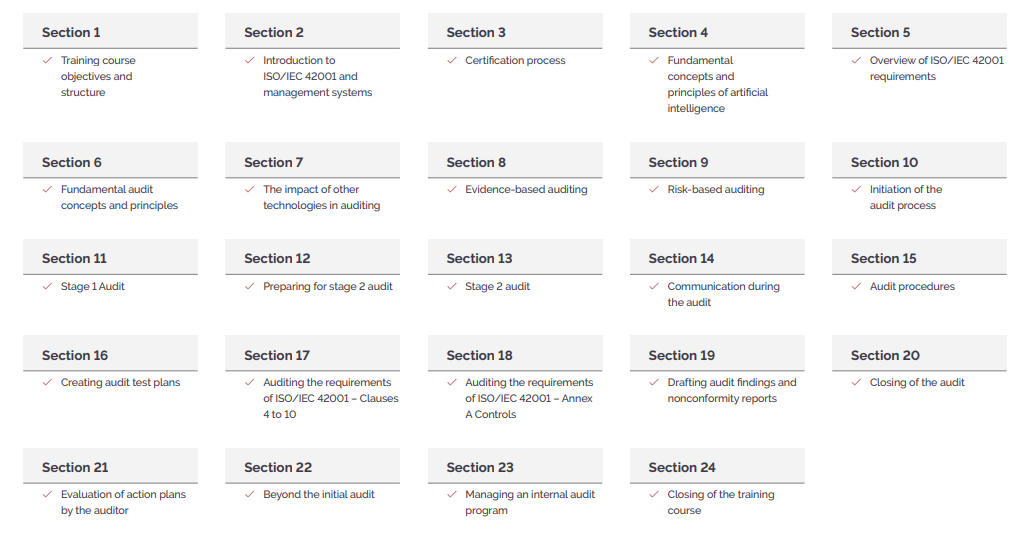Select the Section 5 header

point(919,31)
